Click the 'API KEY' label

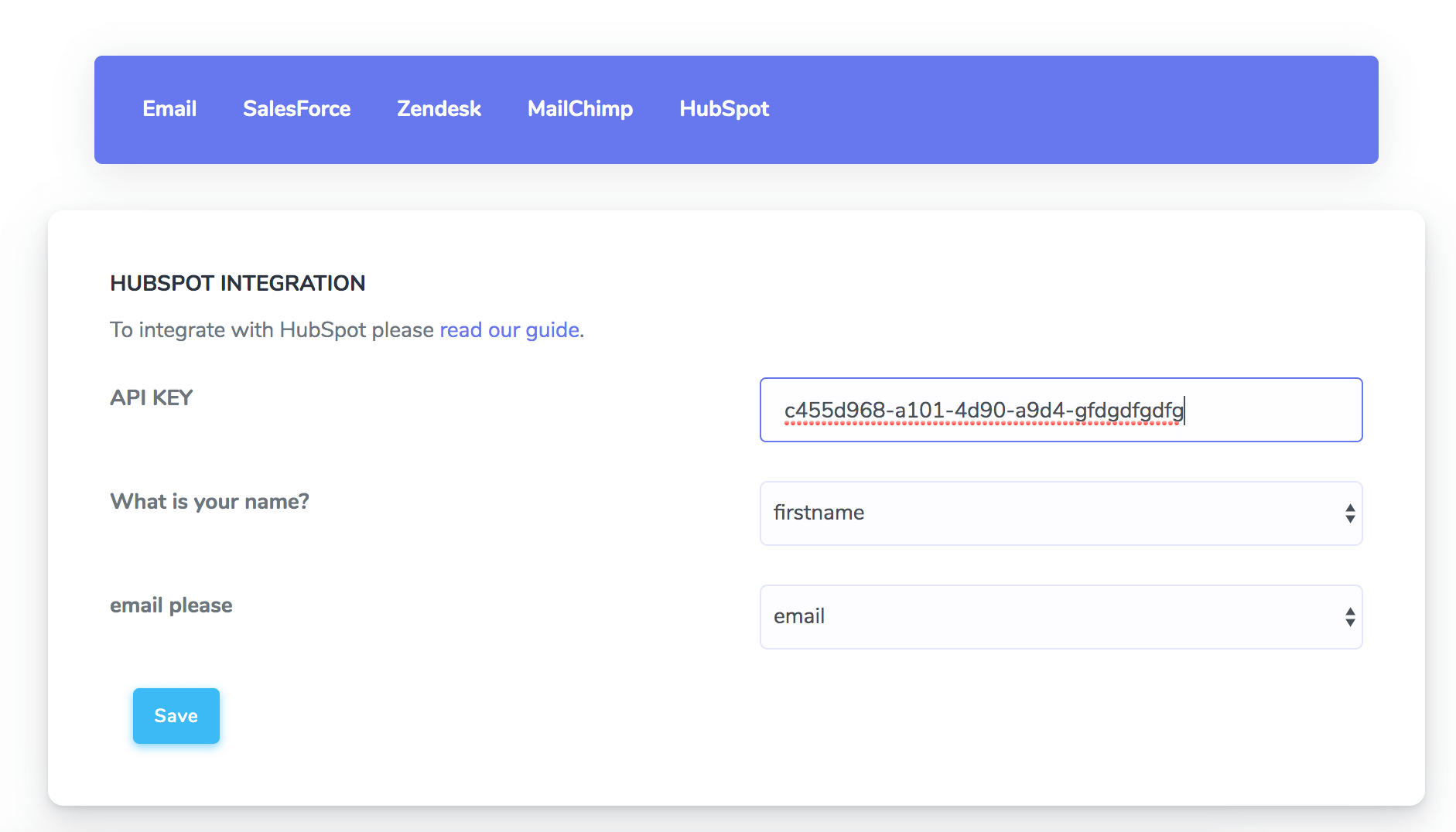[151, 397]
